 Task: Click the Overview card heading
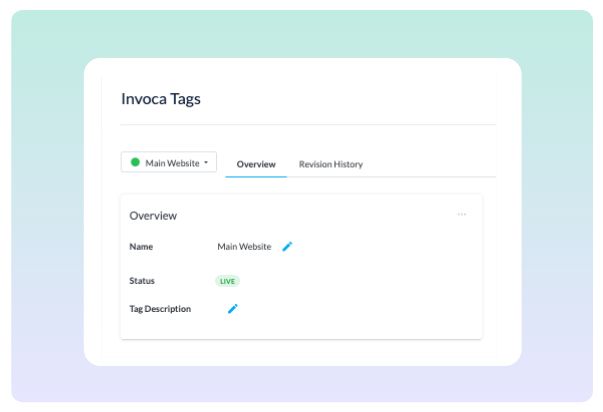point(153,215)
